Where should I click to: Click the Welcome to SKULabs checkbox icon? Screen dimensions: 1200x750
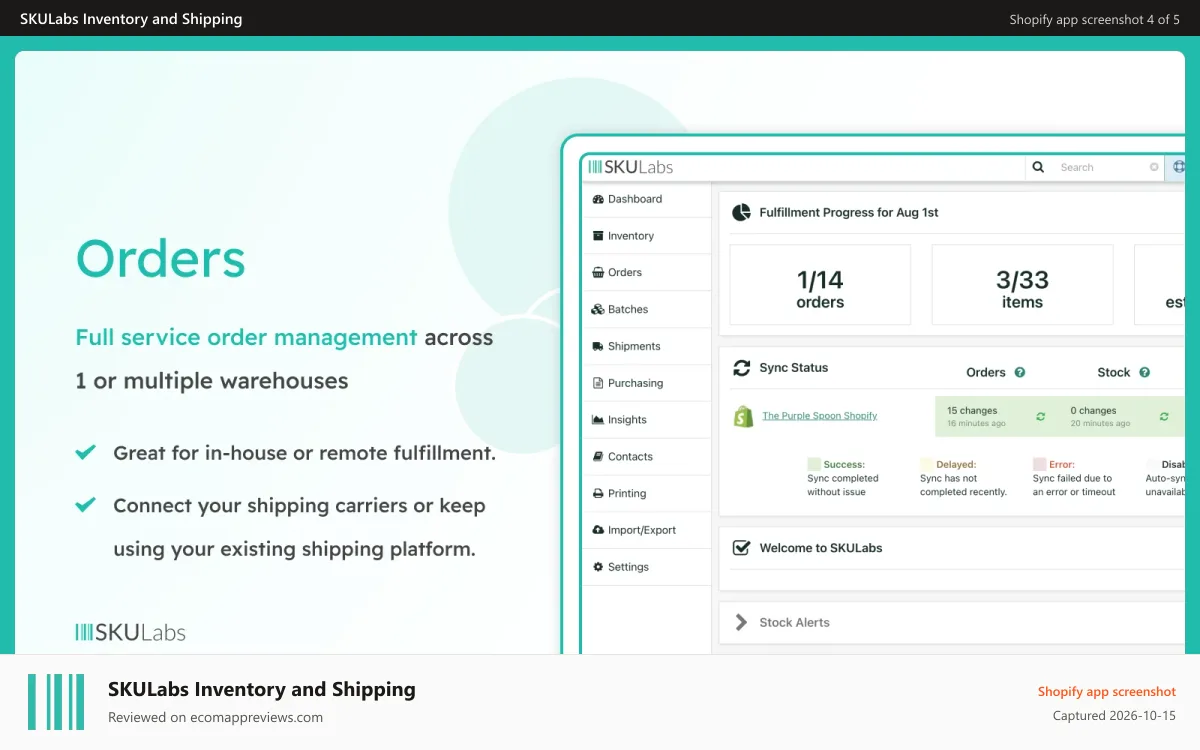pos(741,548)
